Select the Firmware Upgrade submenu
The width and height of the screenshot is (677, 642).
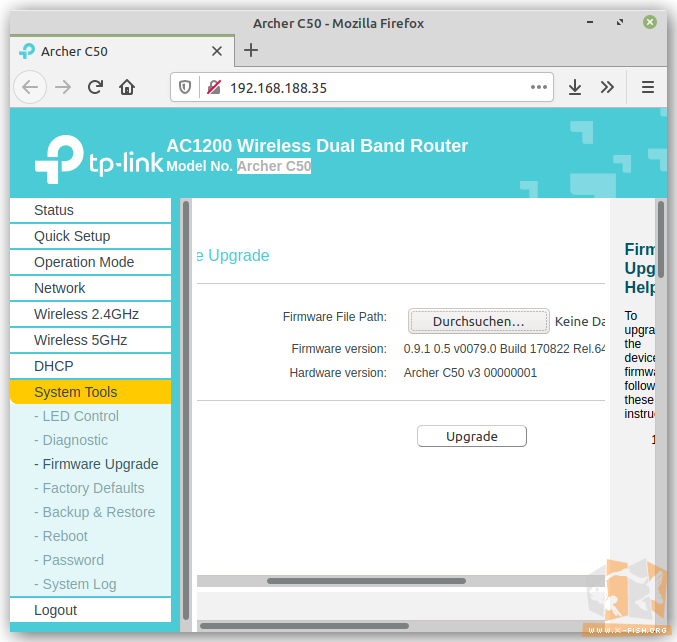pos(96,464)
